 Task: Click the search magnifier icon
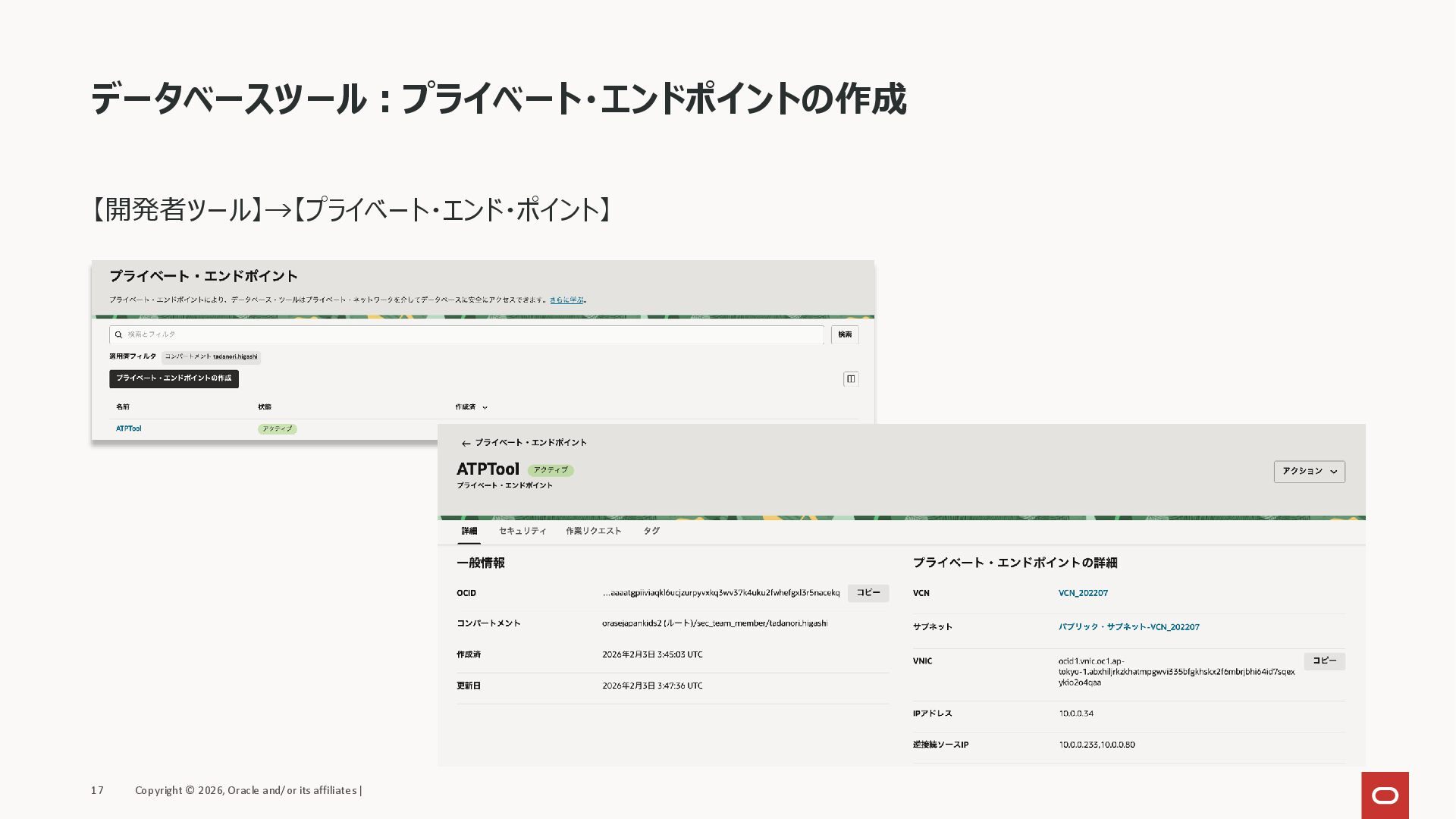point(118,334)
